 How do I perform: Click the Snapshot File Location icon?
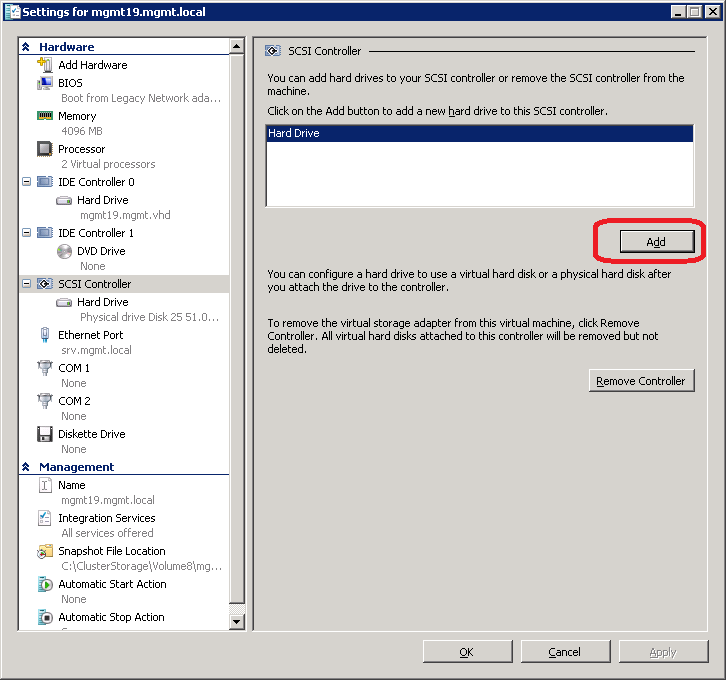(45, 551)
